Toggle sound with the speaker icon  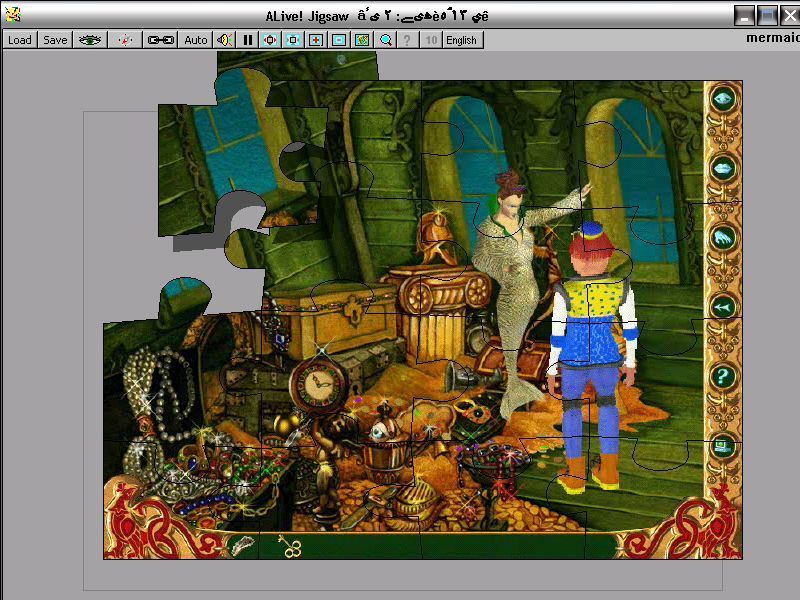(x=224, y=40)
